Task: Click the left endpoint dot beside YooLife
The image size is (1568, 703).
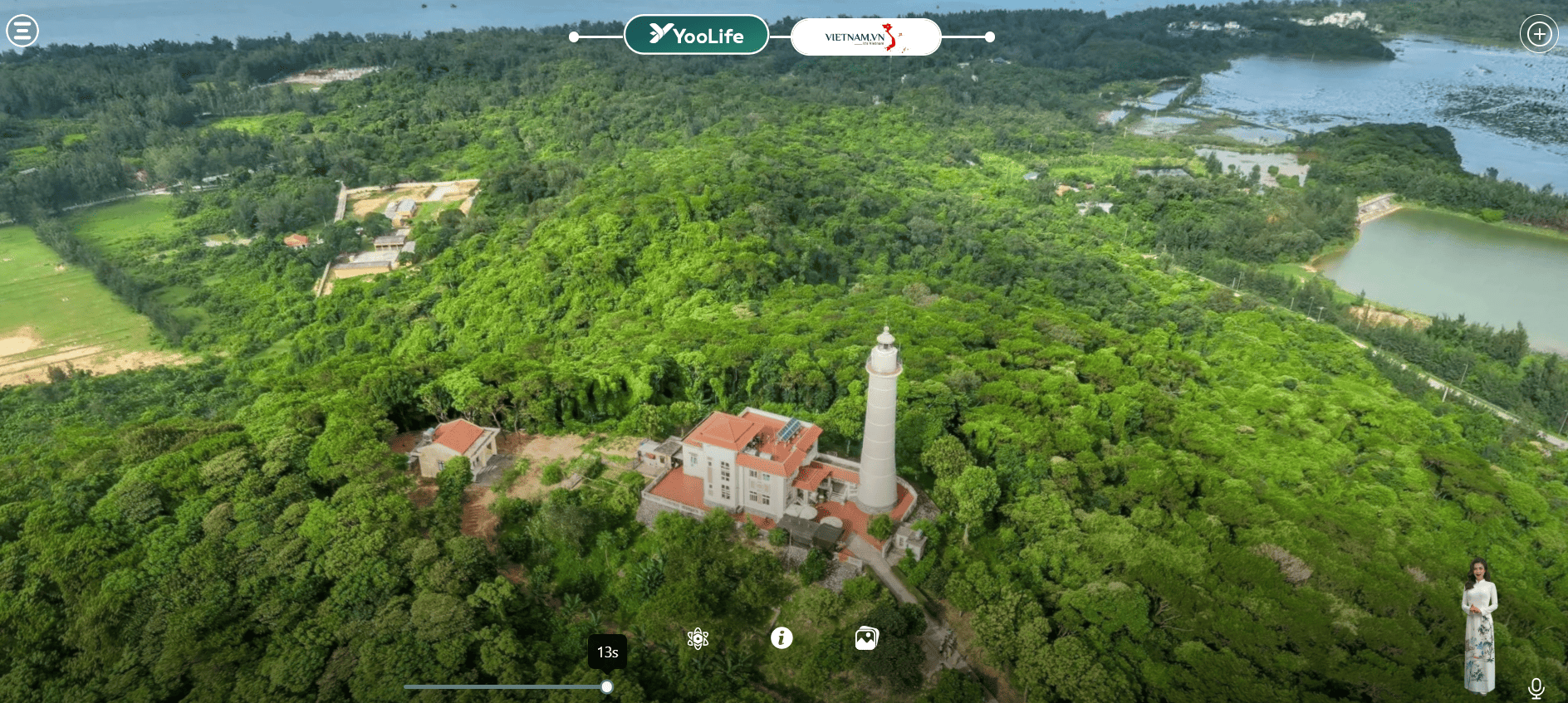Action: 574,37
